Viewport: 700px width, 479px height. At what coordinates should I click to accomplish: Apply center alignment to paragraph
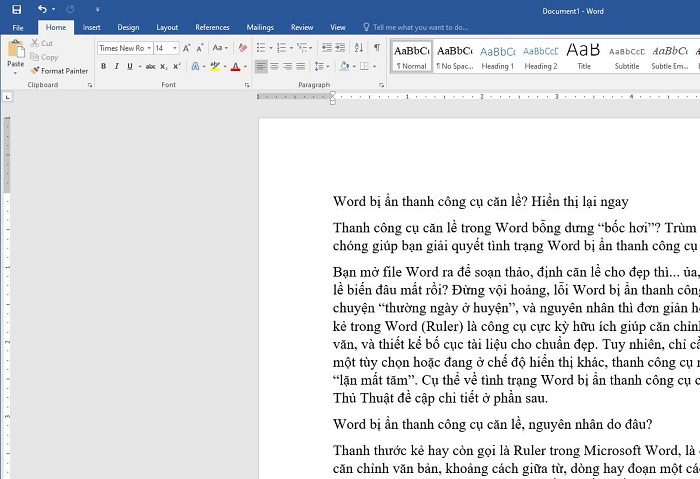pos(274,67)
